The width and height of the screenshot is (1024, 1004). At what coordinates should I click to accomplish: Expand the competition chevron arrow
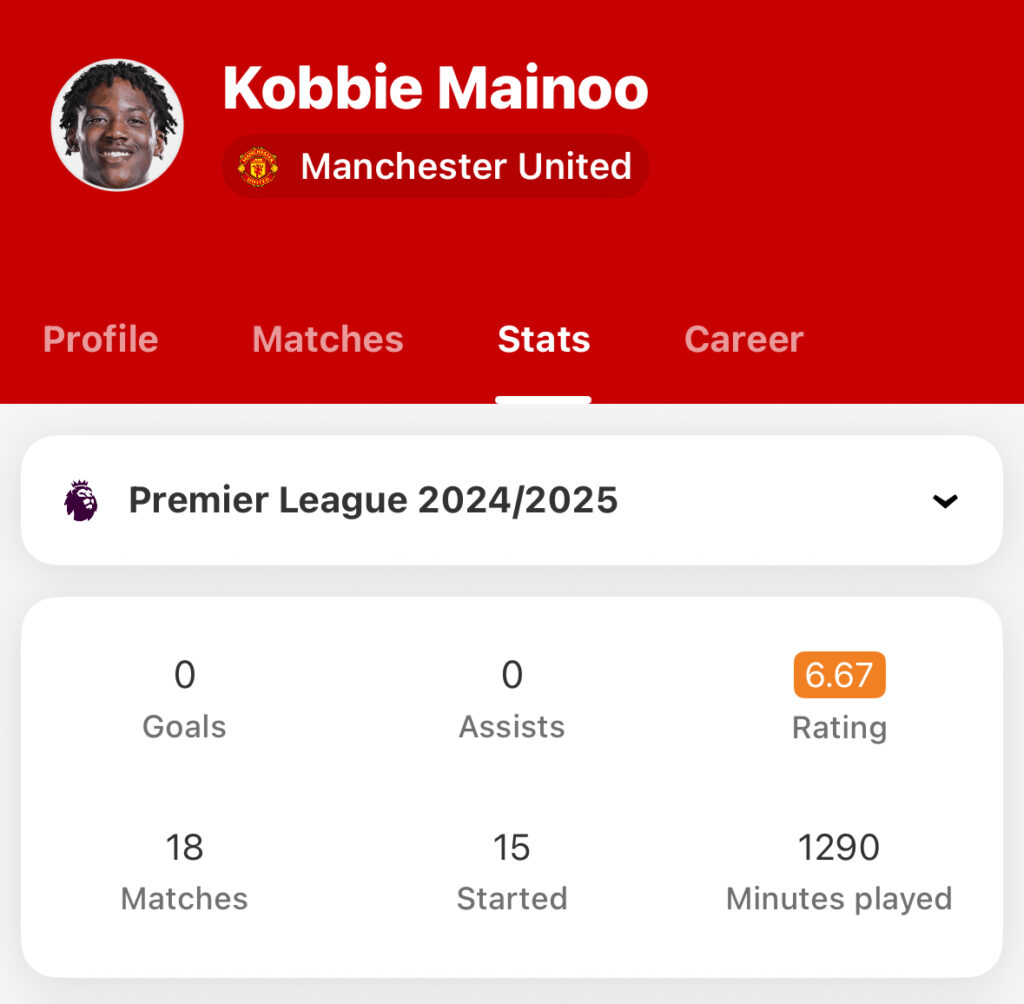click(x=945, y=501)
